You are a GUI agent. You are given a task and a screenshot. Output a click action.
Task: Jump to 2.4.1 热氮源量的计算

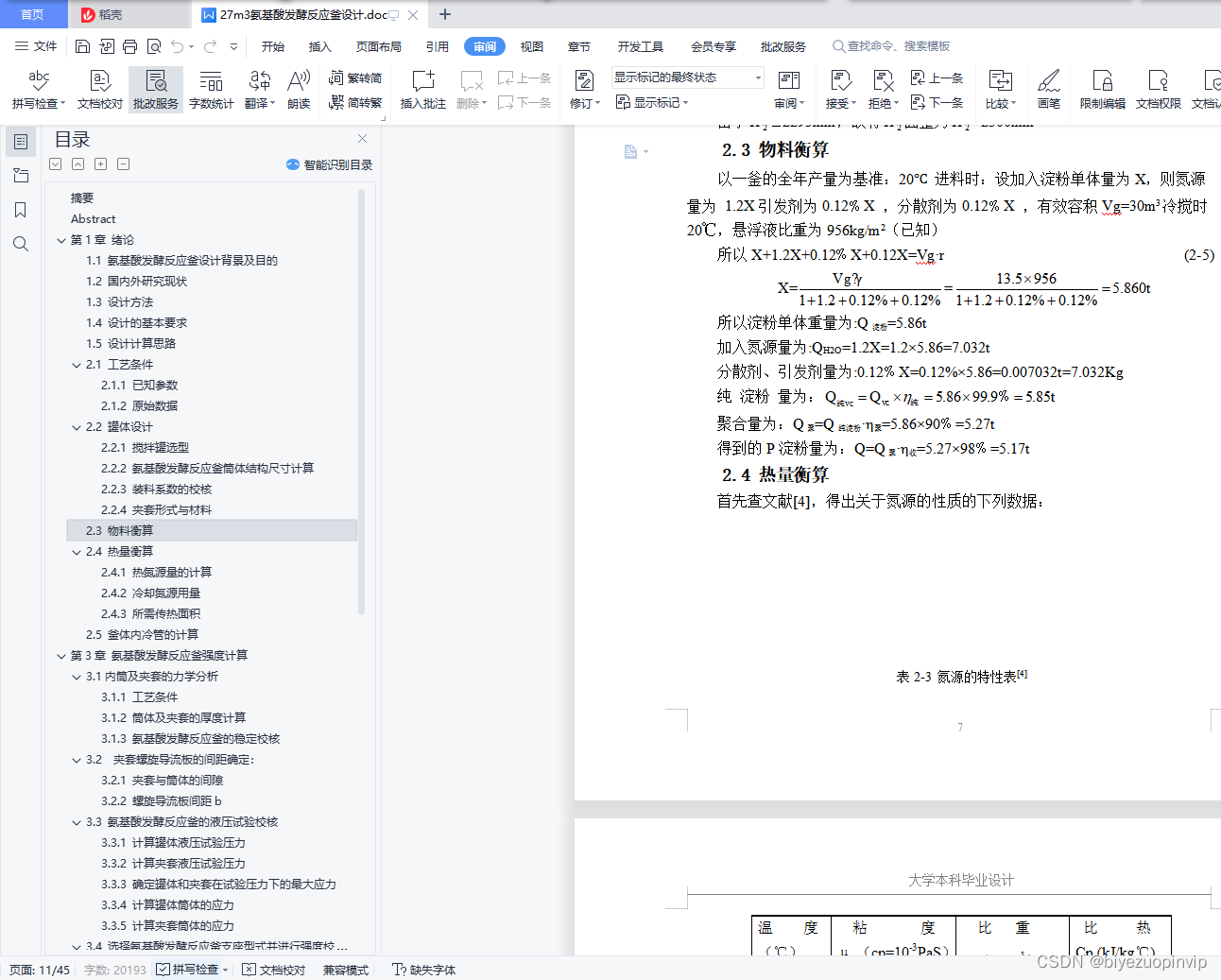click(156, 573)
